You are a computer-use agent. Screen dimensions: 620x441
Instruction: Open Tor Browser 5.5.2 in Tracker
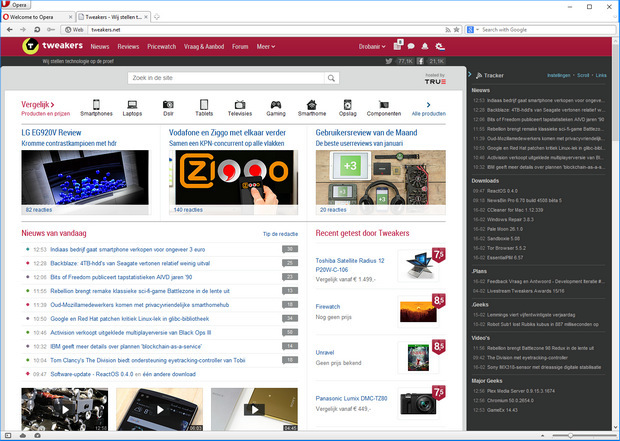click(x=506, y=248)
